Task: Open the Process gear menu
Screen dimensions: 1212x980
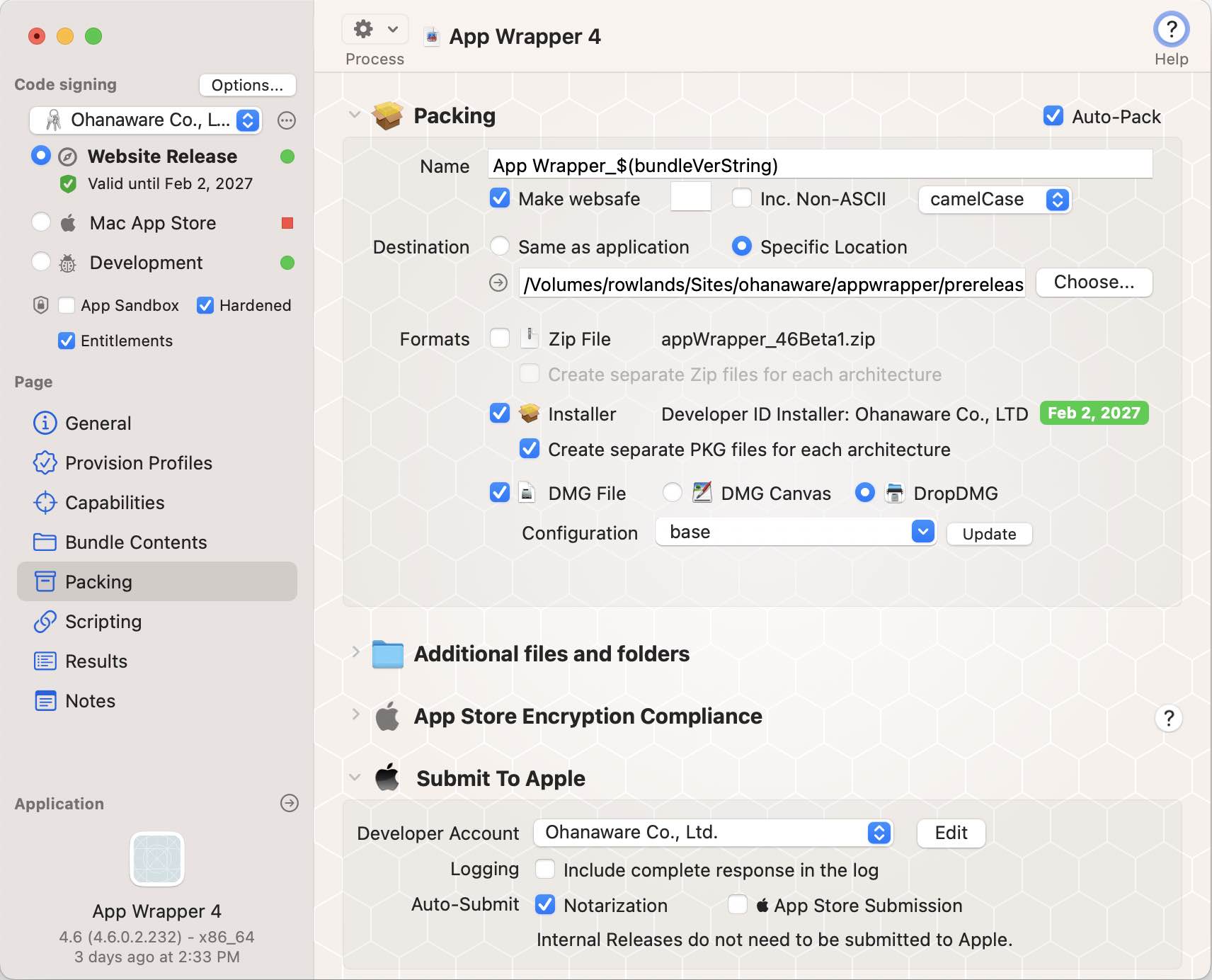Action: (375, 30)
